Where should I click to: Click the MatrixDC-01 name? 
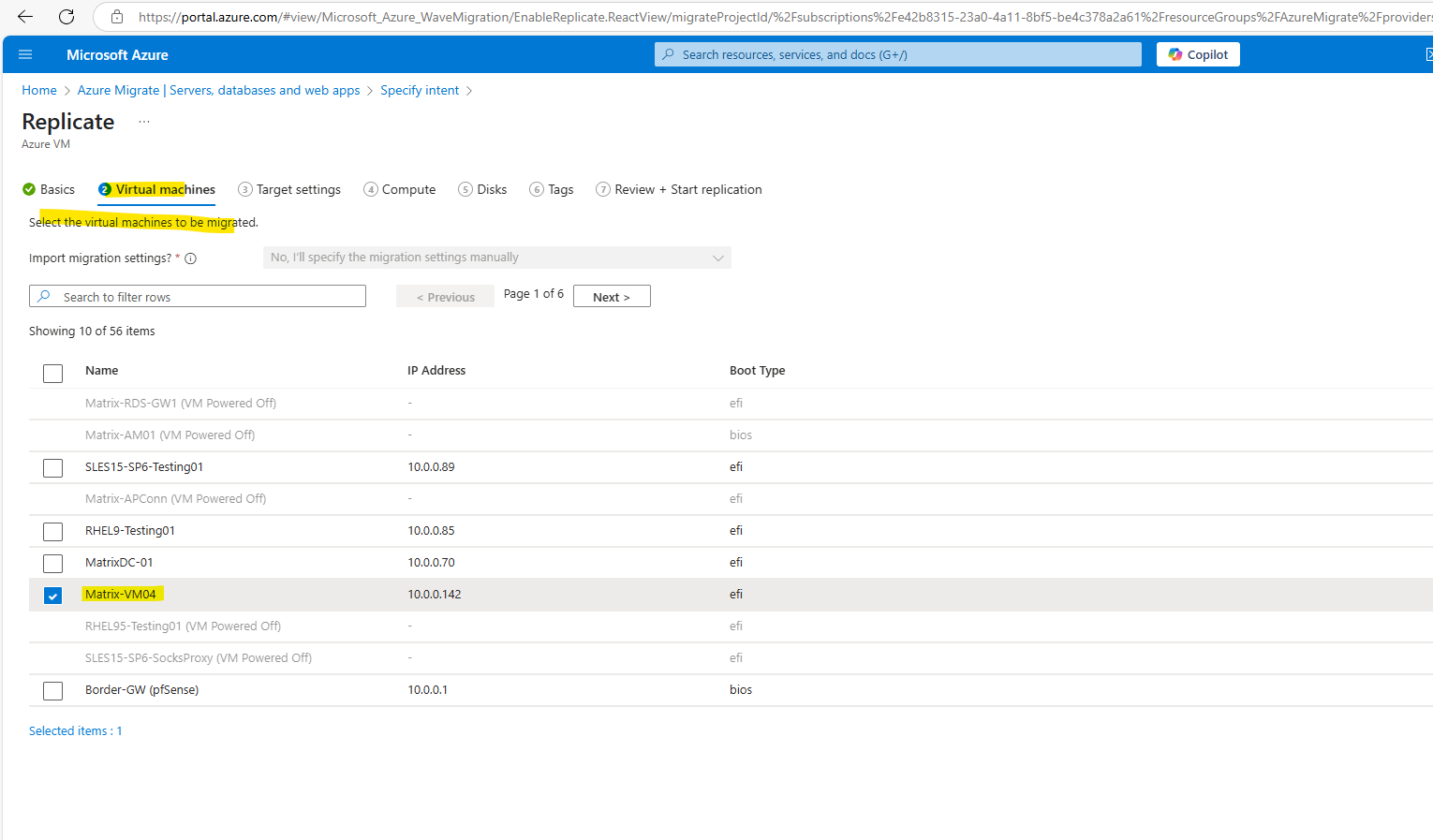[119, 562]
